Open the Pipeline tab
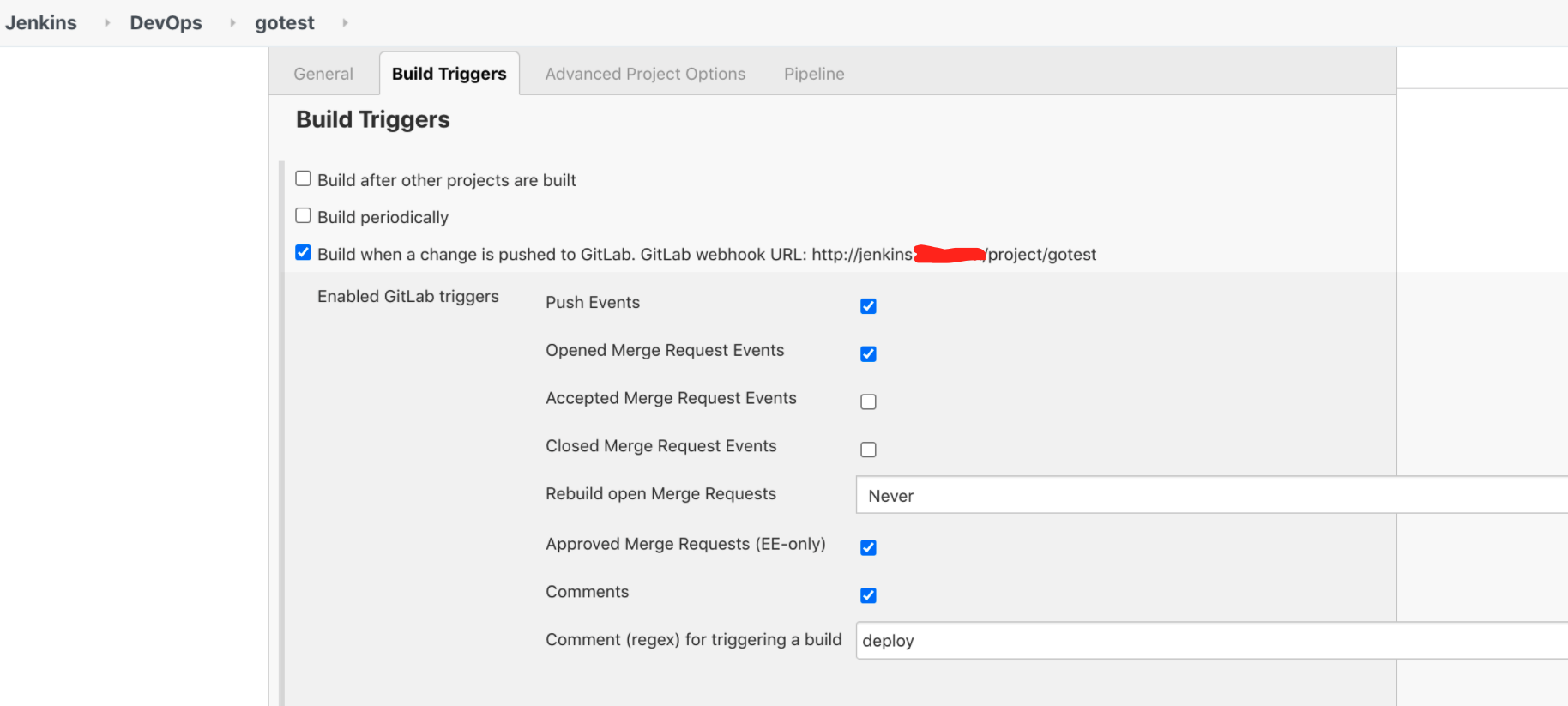This screenshot has width=1568, height=706. tap(813, 74)
